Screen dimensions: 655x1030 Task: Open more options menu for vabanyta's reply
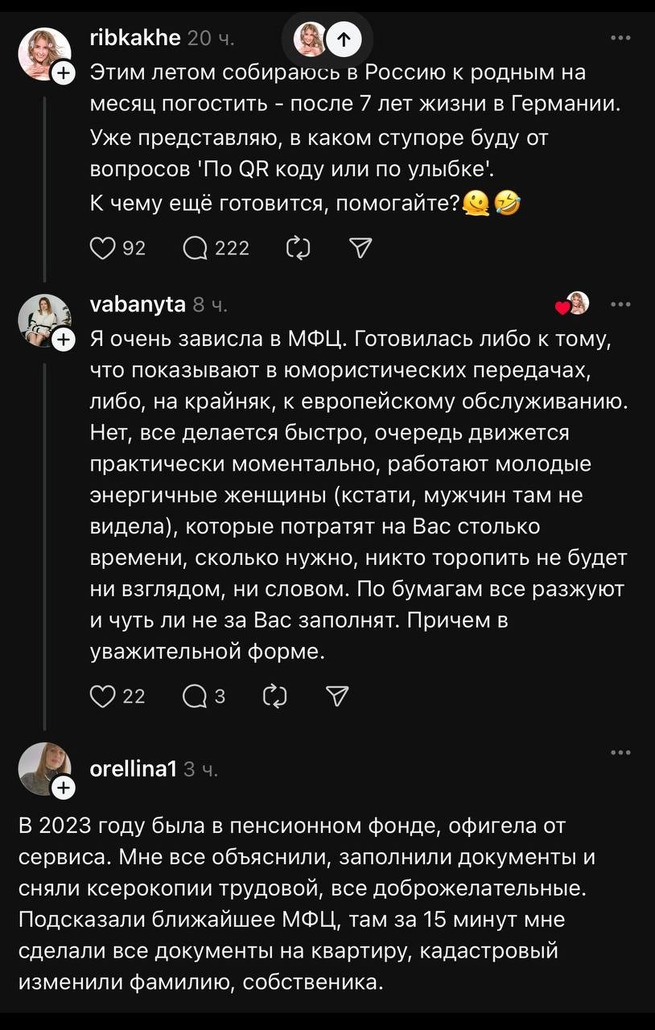click(x=620, y=304)
